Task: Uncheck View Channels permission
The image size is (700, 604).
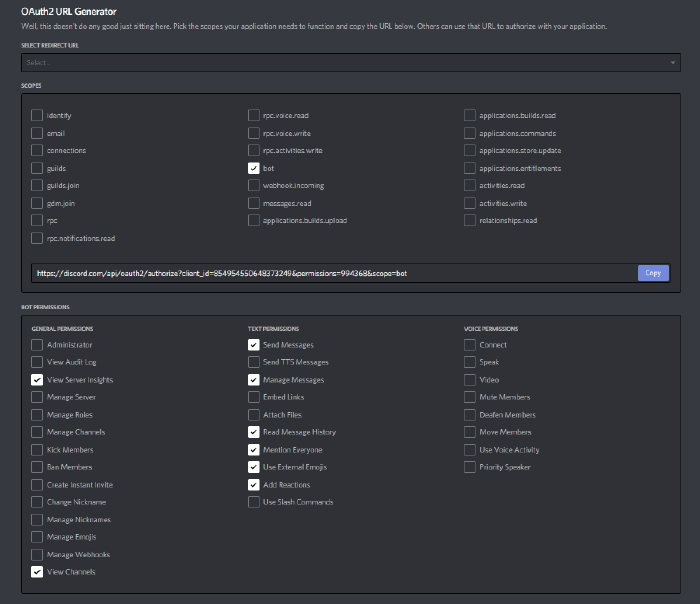Action: point(37,572)
